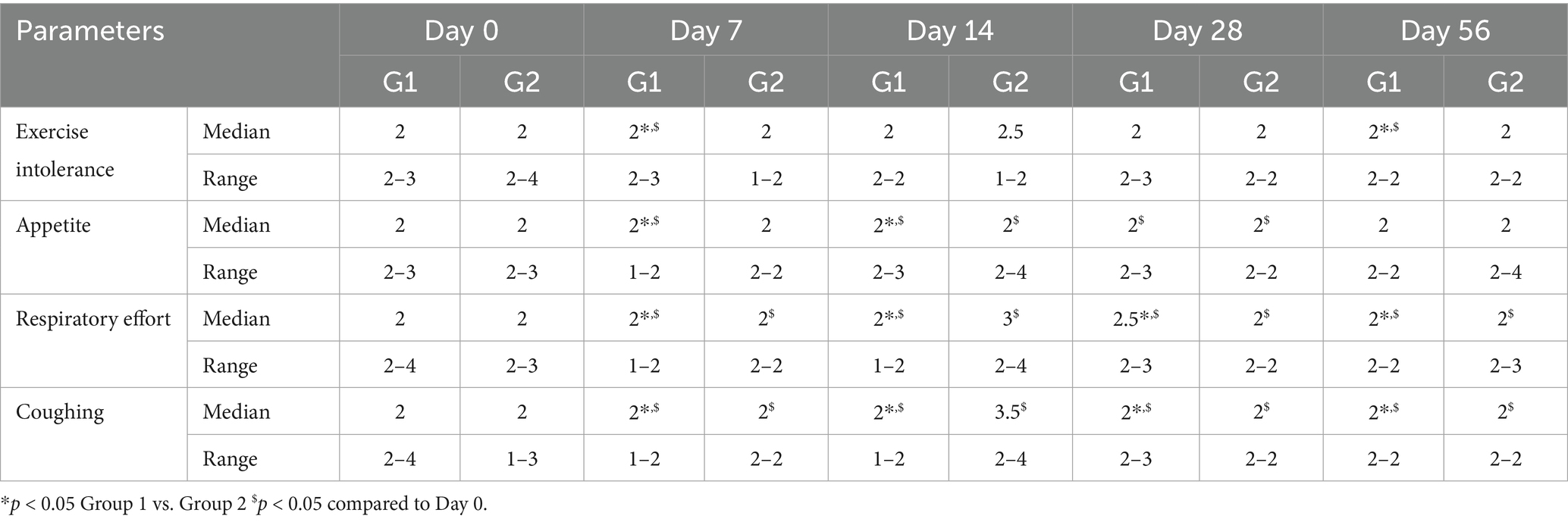1568x522 pixels.
Task: Click the Respiratory effort row label
Action: [93, 318]
